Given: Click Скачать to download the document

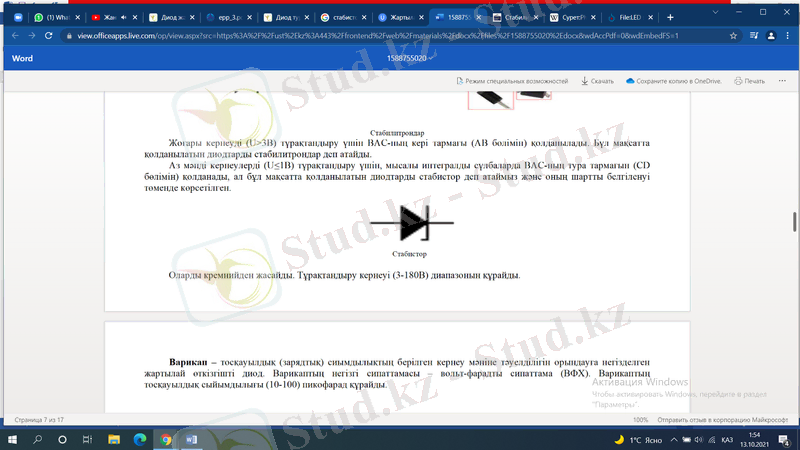Looking at the screenshot, I should point(597,81).
